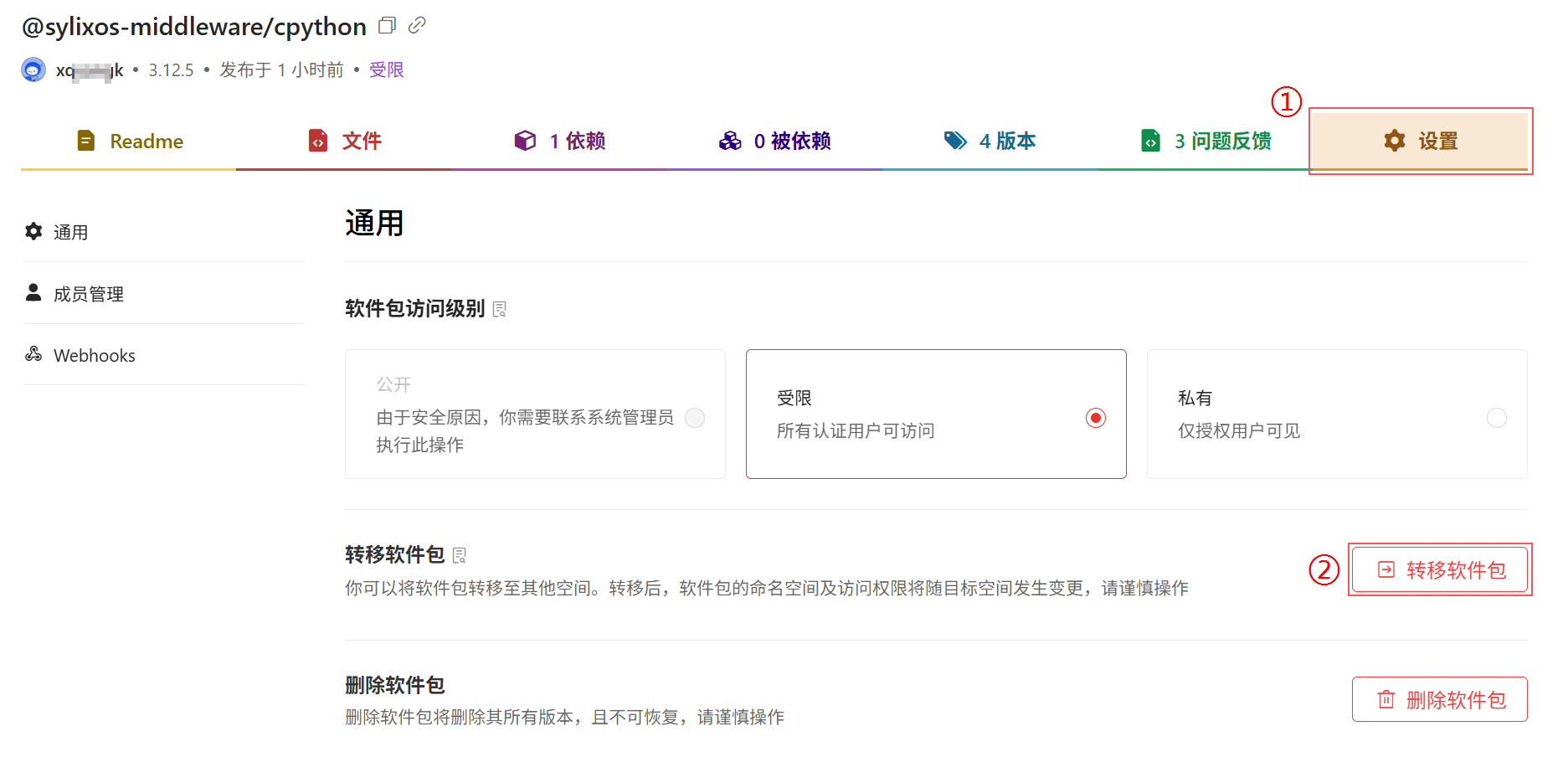
Task: Click the link icon beside package name
Action: tap(417, 26)
